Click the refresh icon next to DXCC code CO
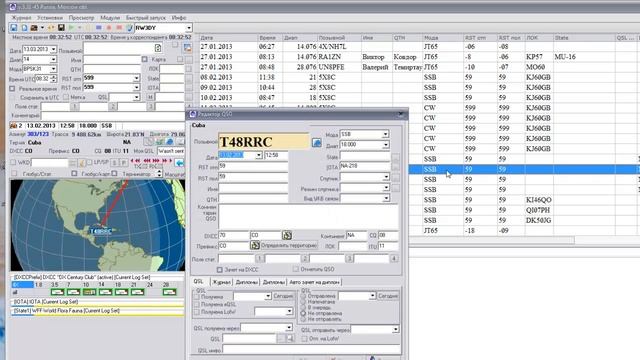Viewport: 640px width, 360px height. tap(287, 235)
